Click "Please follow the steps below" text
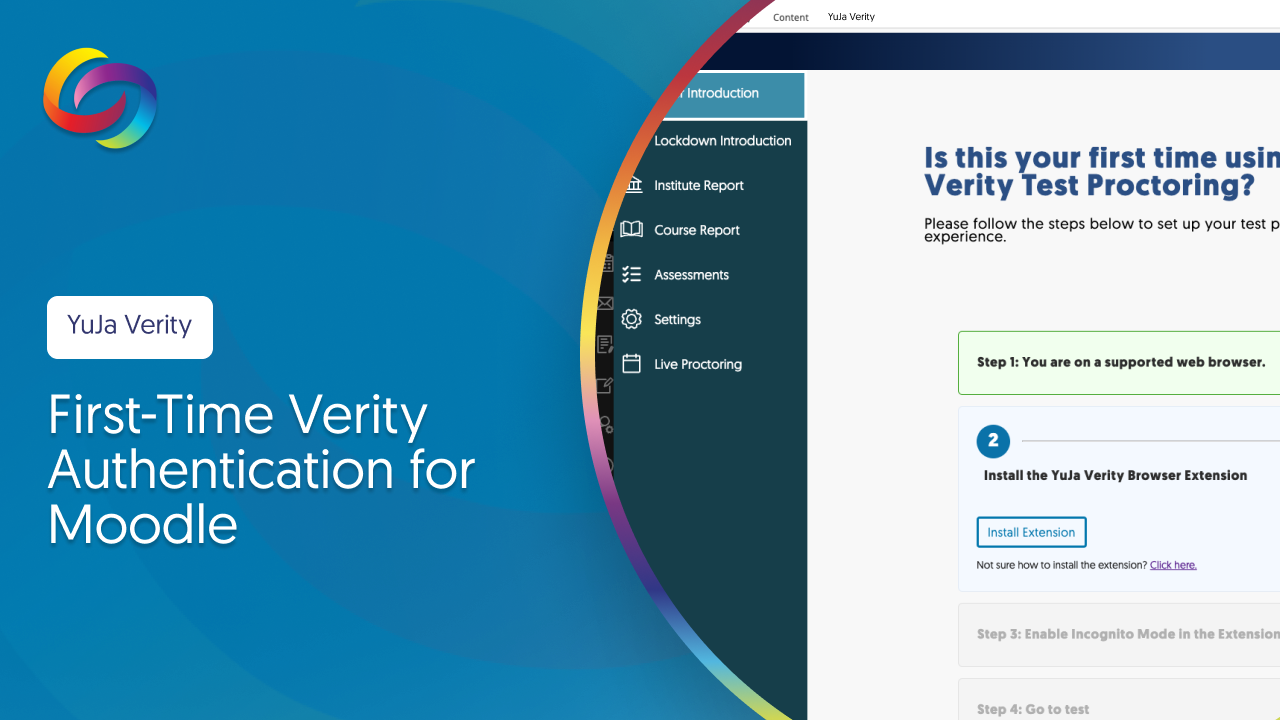This screenshot has height=720, width=1280. click(x=1102, y=230)
